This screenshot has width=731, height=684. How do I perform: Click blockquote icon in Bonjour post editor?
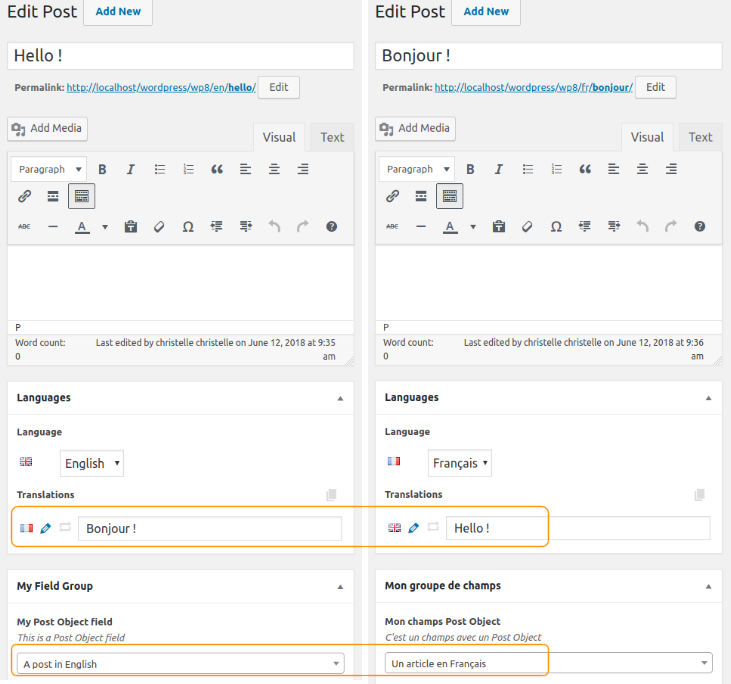(585, 169)
